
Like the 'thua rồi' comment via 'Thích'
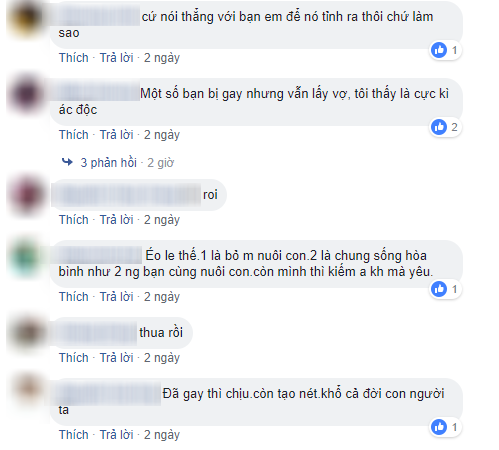(74, 358)
